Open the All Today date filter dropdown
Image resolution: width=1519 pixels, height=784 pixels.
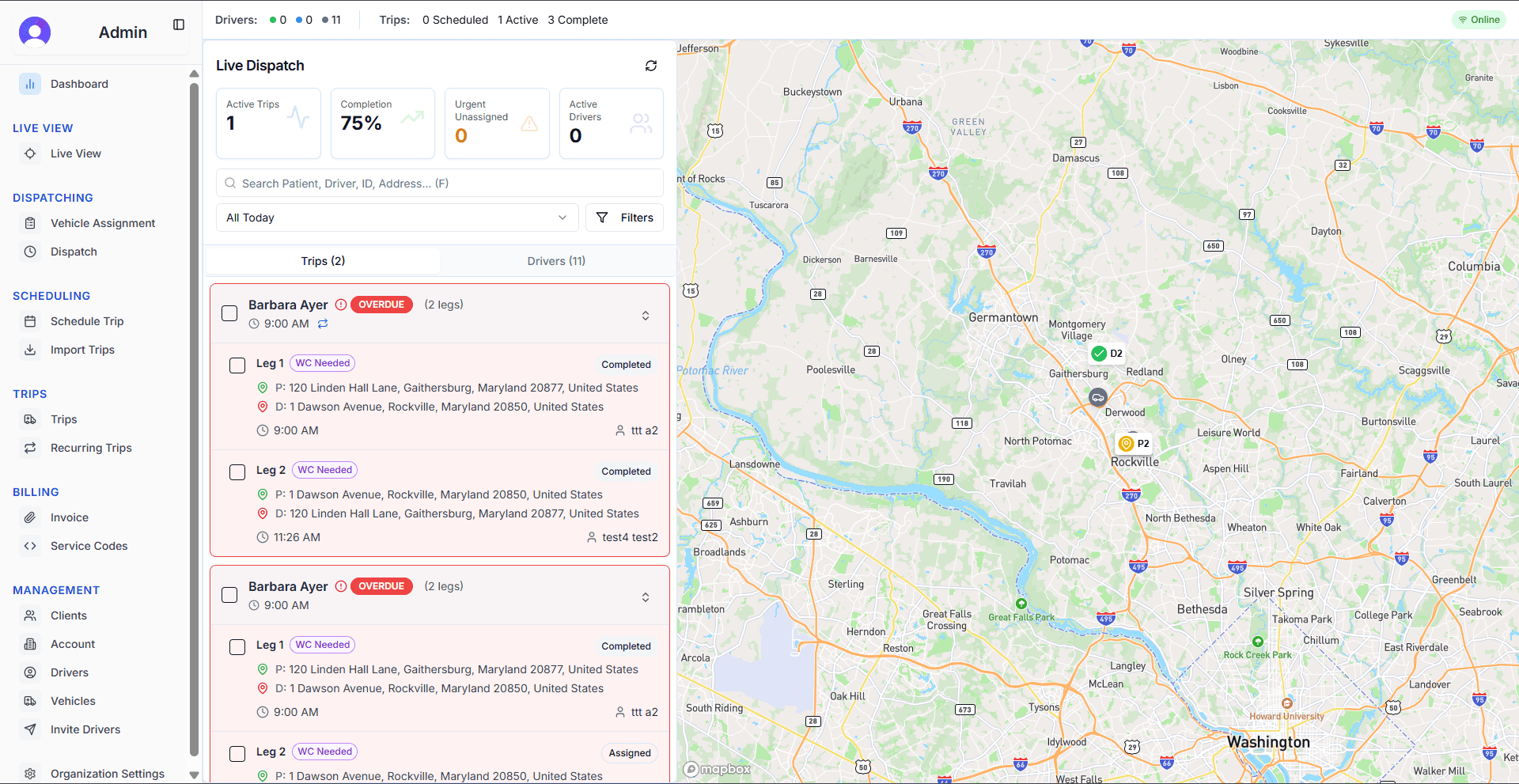point(397,218)
